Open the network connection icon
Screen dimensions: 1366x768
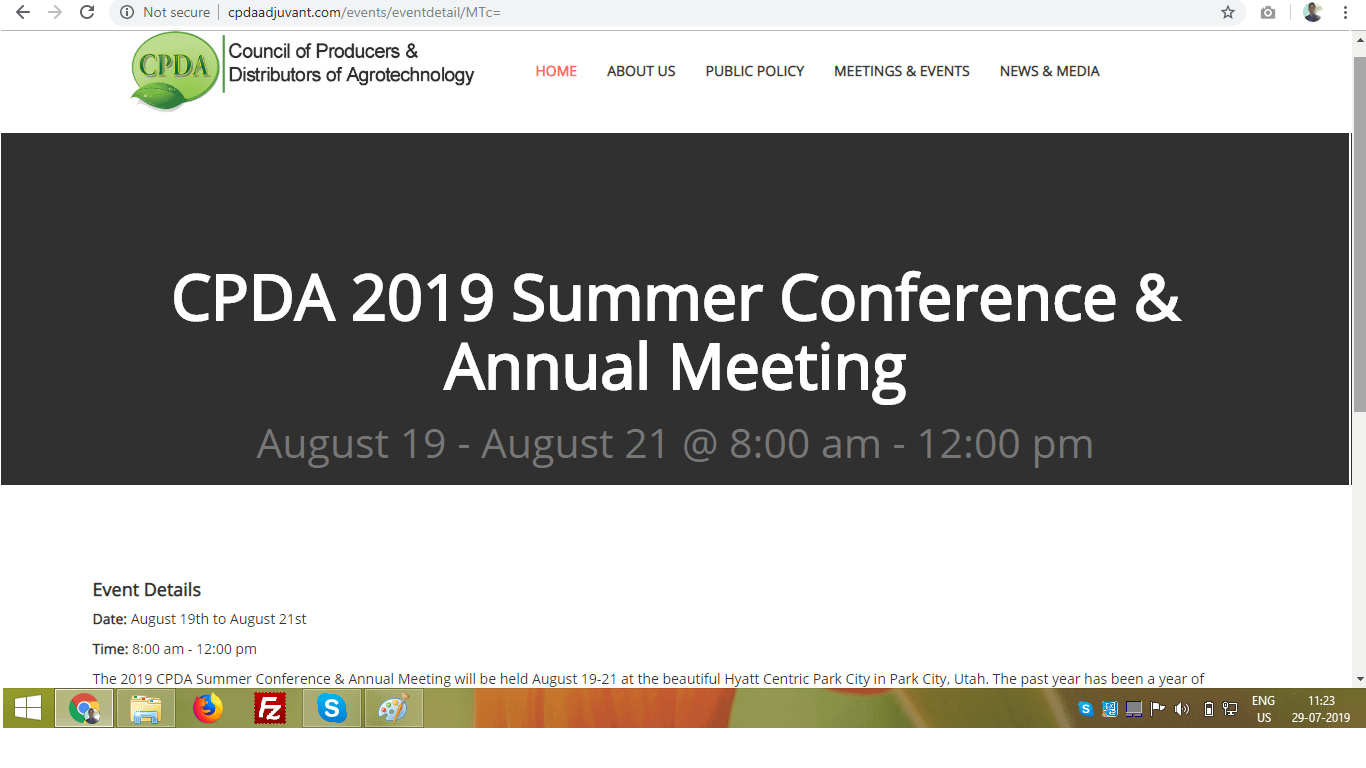pyautogui.click(x=1229, y=709)
